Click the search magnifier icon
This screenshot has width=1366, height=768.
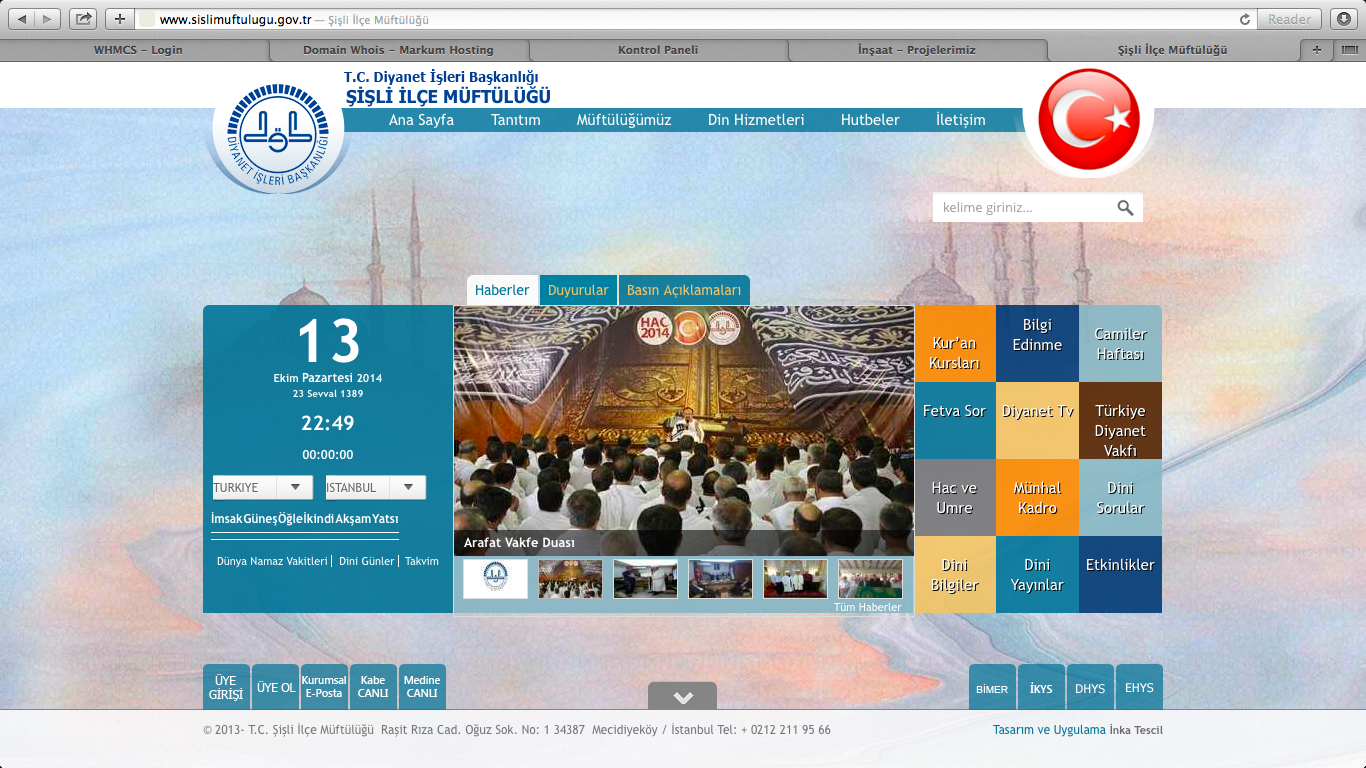pos(1125,208)
